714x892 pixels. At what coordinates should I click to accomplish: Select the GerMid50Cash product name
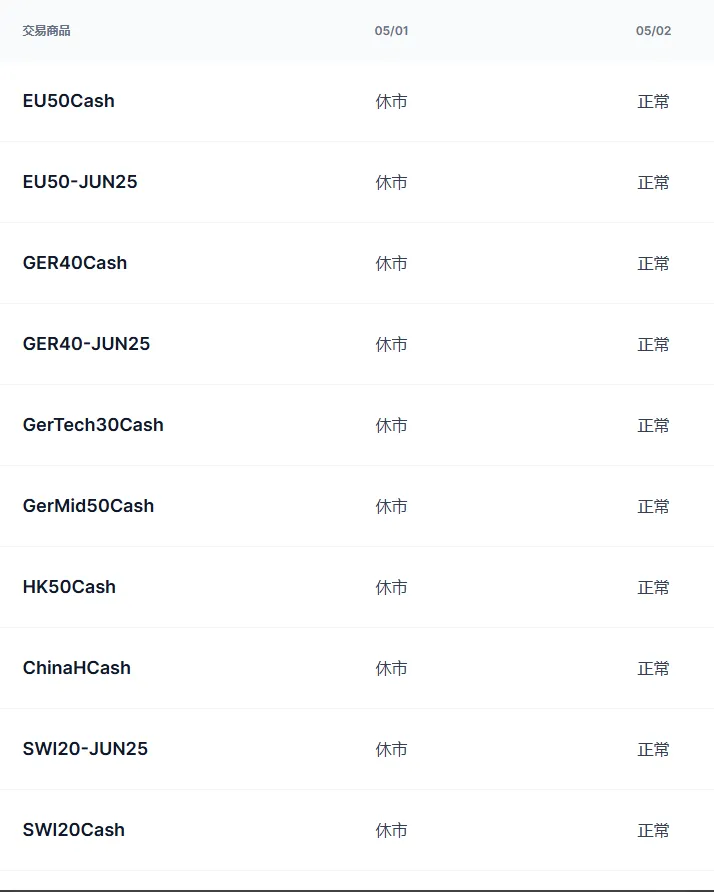(x=88, y=506)
